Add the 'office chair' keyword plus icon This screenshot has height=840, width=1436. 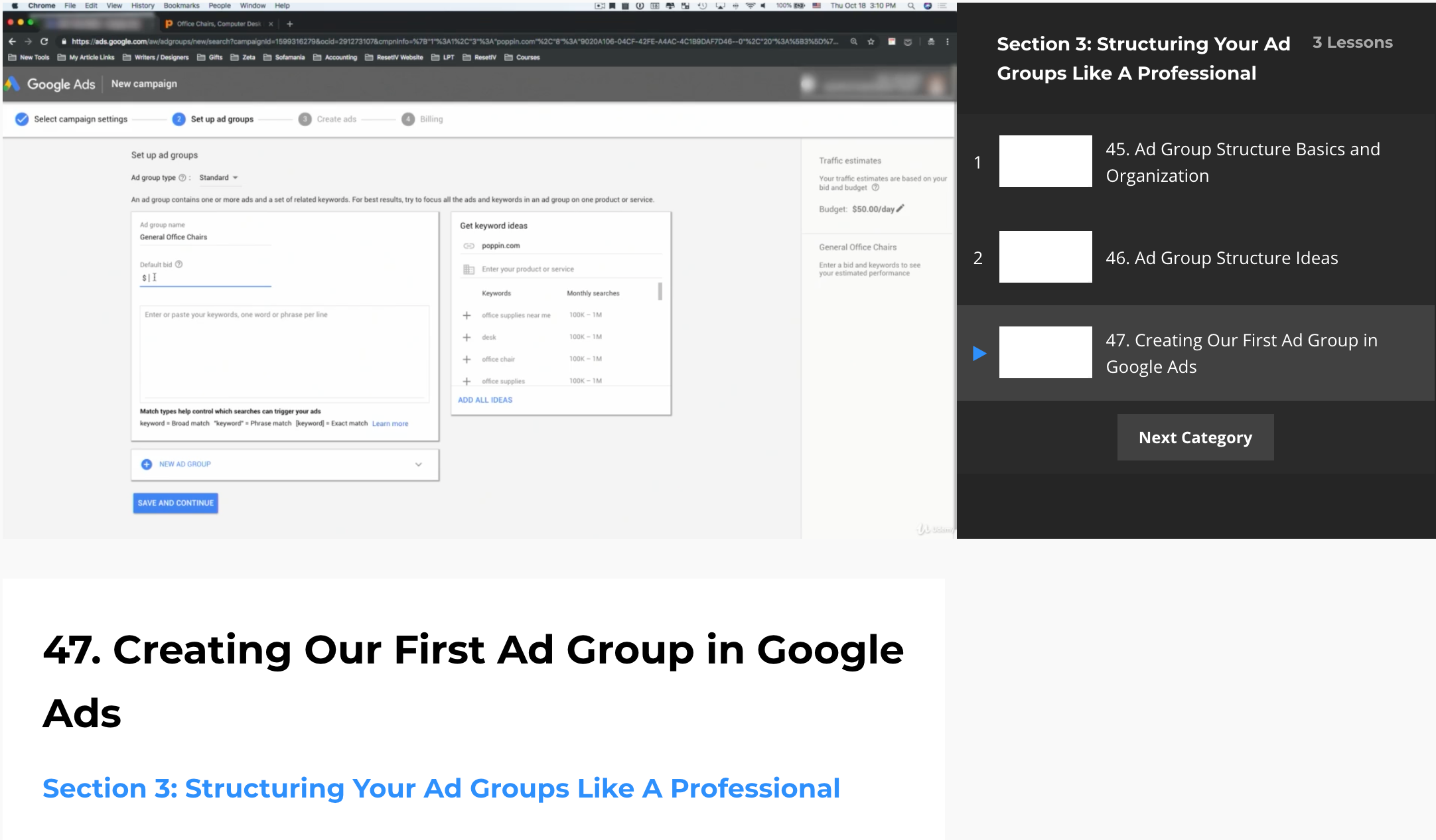point(467,359)
